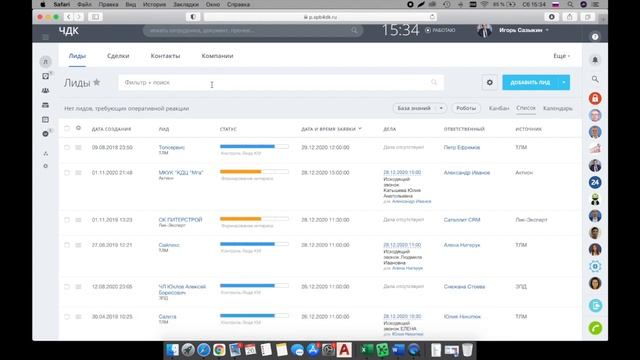Expand the Еще menu in CRM tabs
Screen dimensions: 640x360
coord(562,56)
